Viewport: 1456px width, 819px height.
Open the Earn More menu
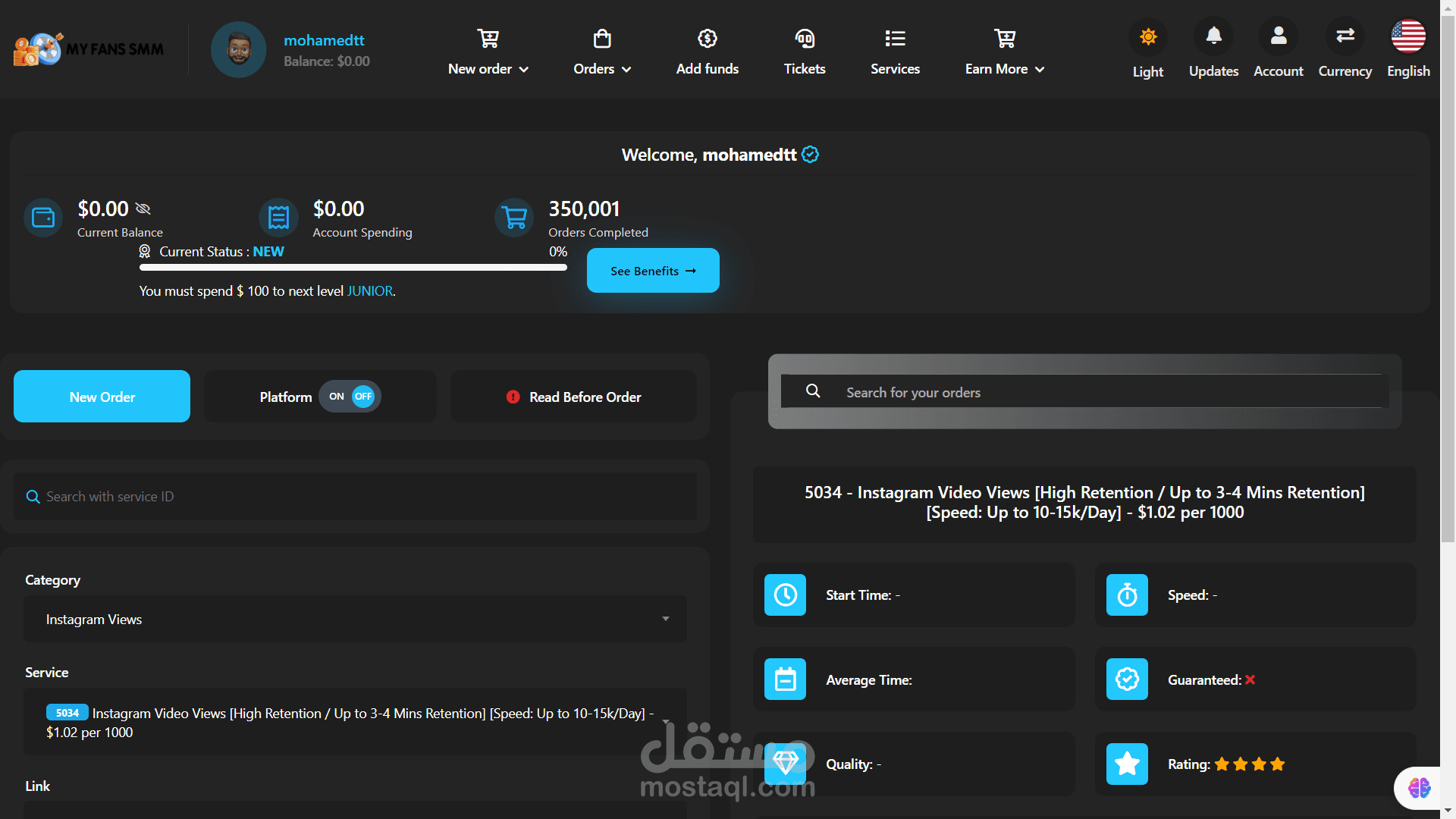click(x=1004, y=69)
